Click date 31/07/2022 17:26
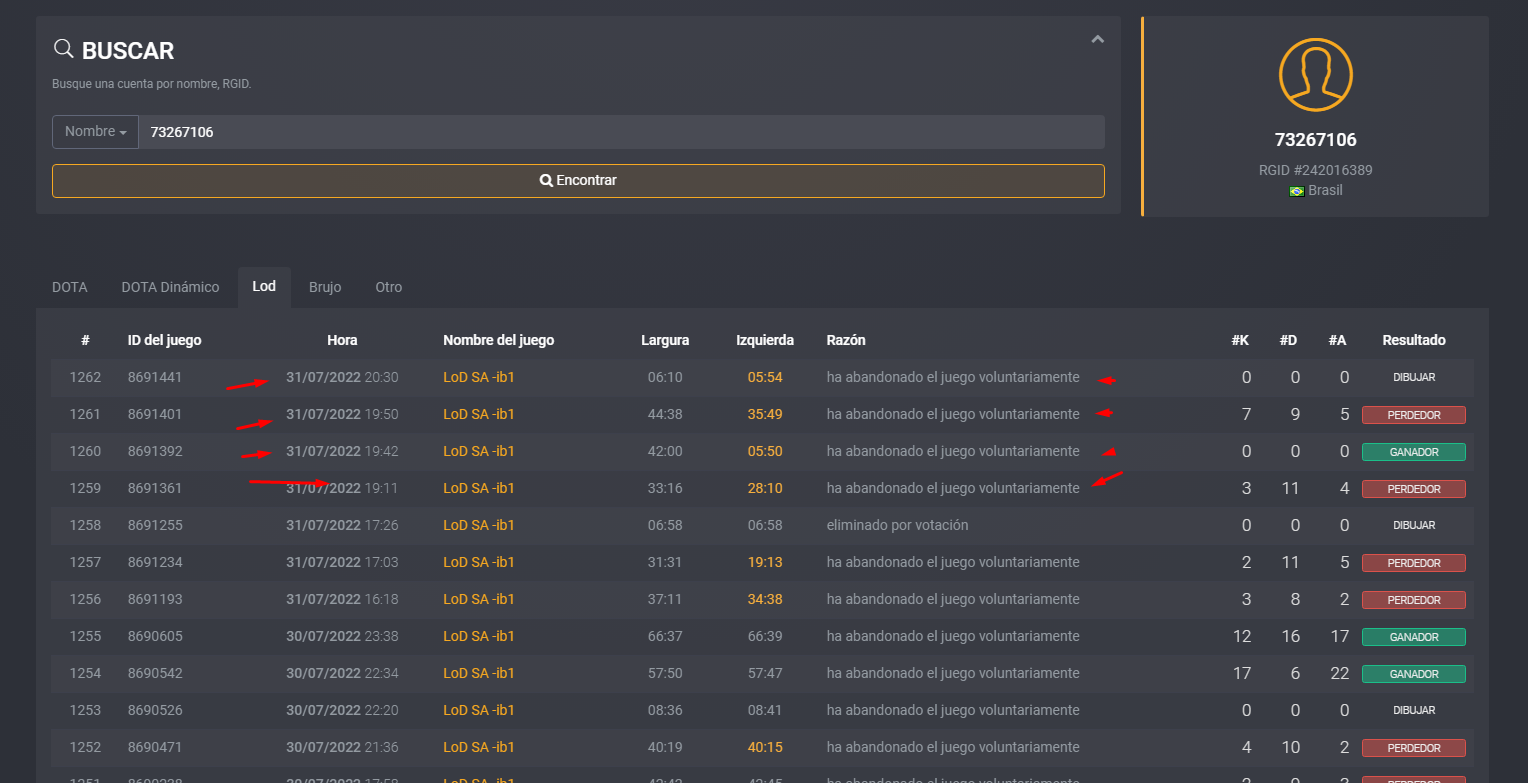The width and height of the screenshot is (1528, 783). [x=342, y=525]
